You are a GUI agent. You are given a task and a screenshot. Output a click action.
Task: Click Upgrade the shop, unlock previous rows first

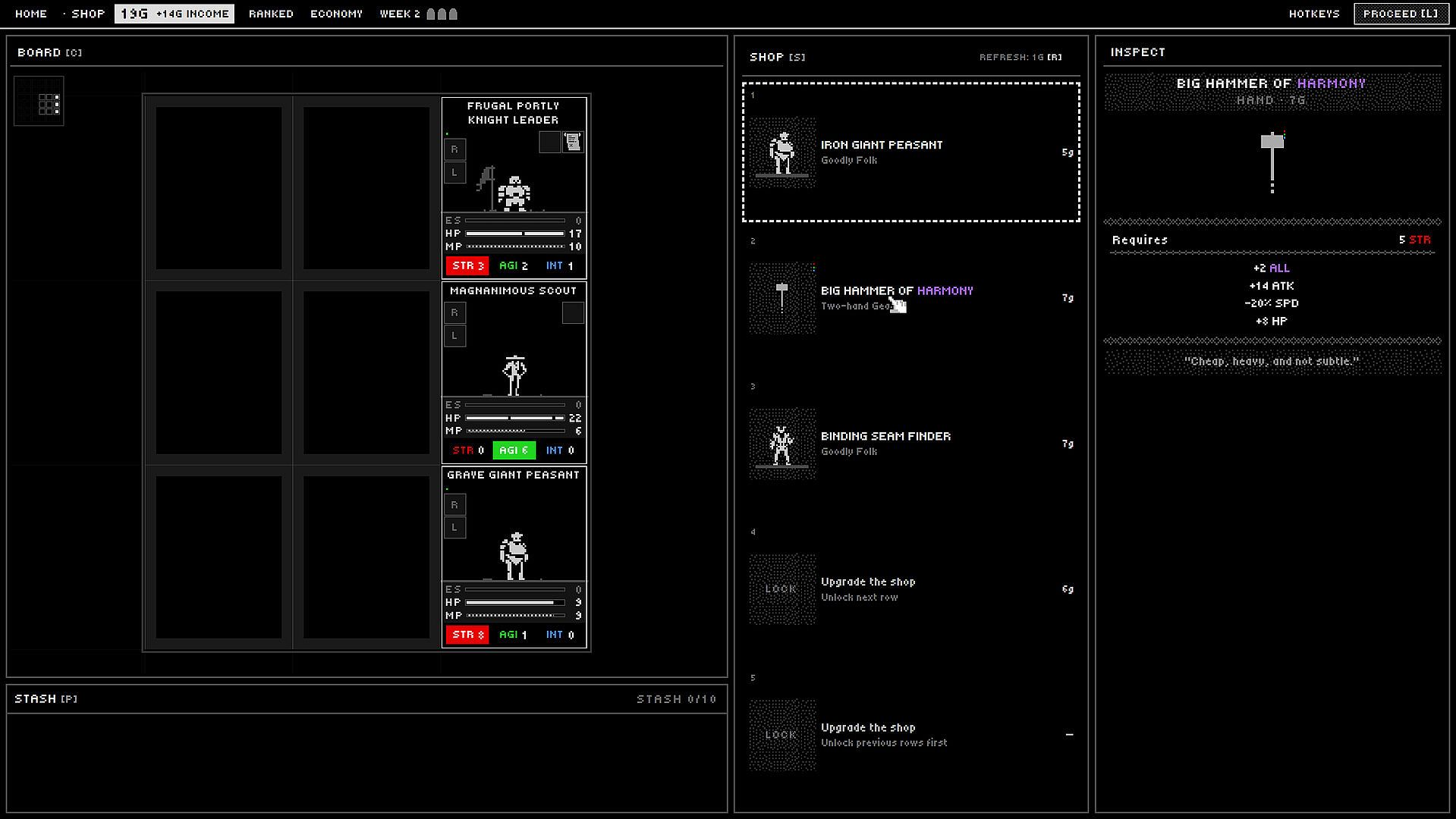(x=884, y=735)
